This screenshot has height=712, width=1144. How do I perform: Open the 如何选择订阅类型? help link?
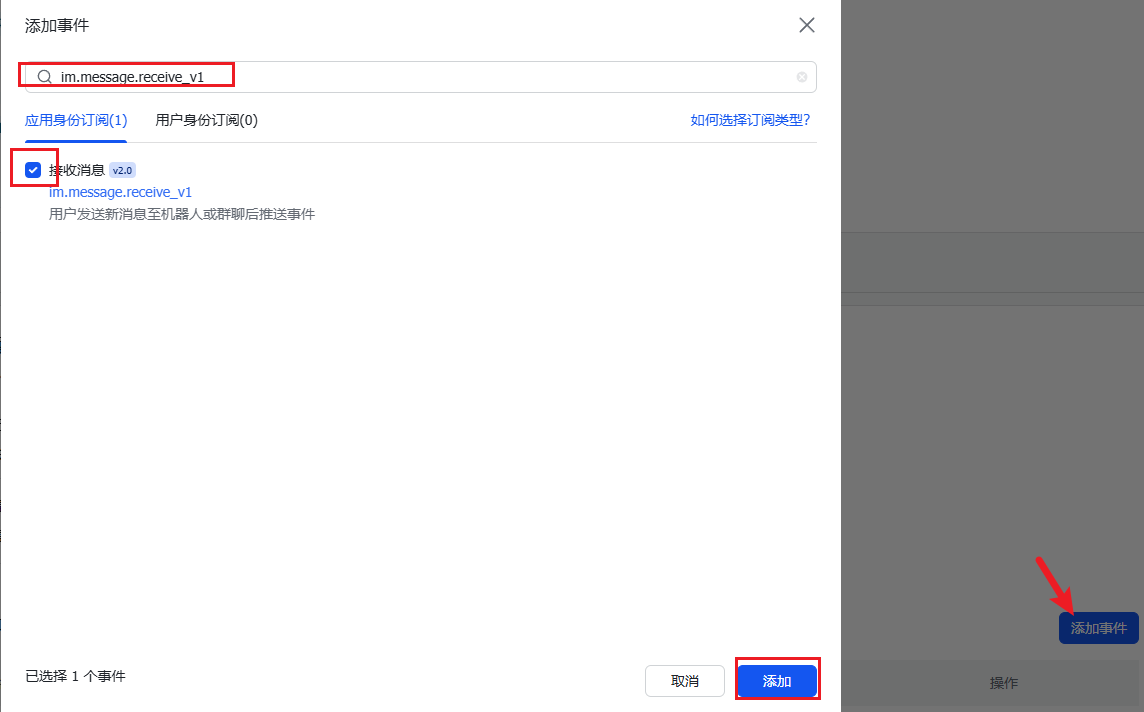tap(750, 120)
